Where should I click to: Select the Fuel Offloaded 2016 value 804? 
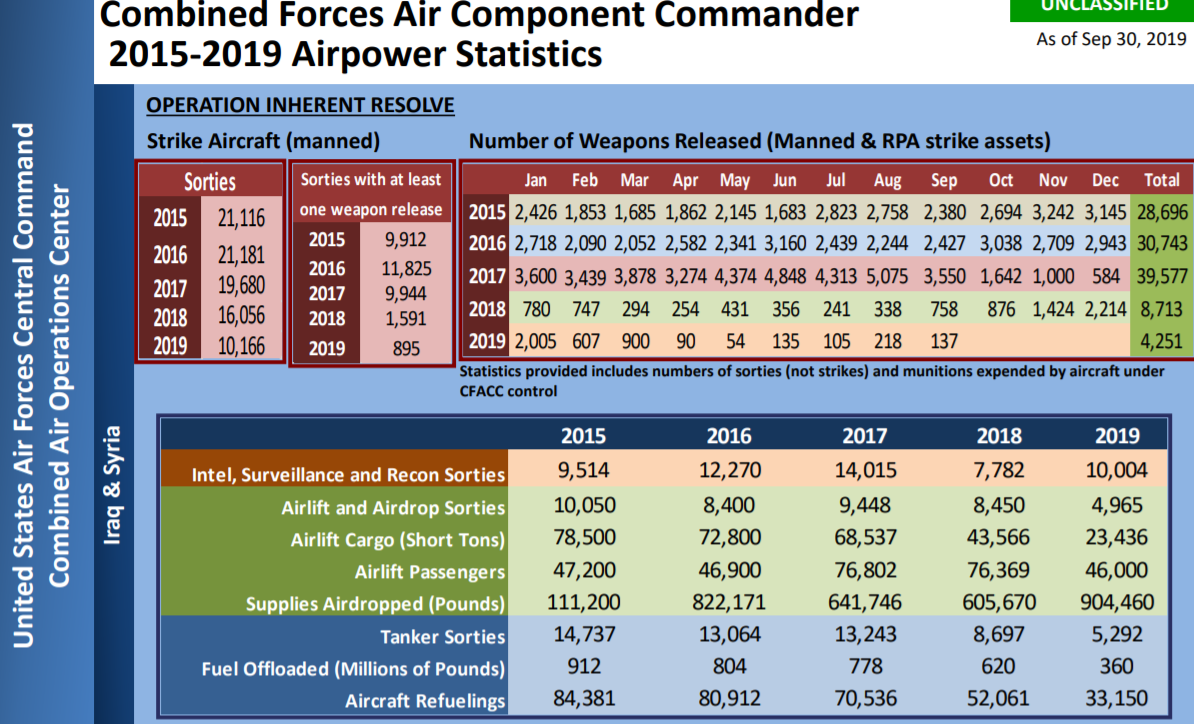point(729,667)
